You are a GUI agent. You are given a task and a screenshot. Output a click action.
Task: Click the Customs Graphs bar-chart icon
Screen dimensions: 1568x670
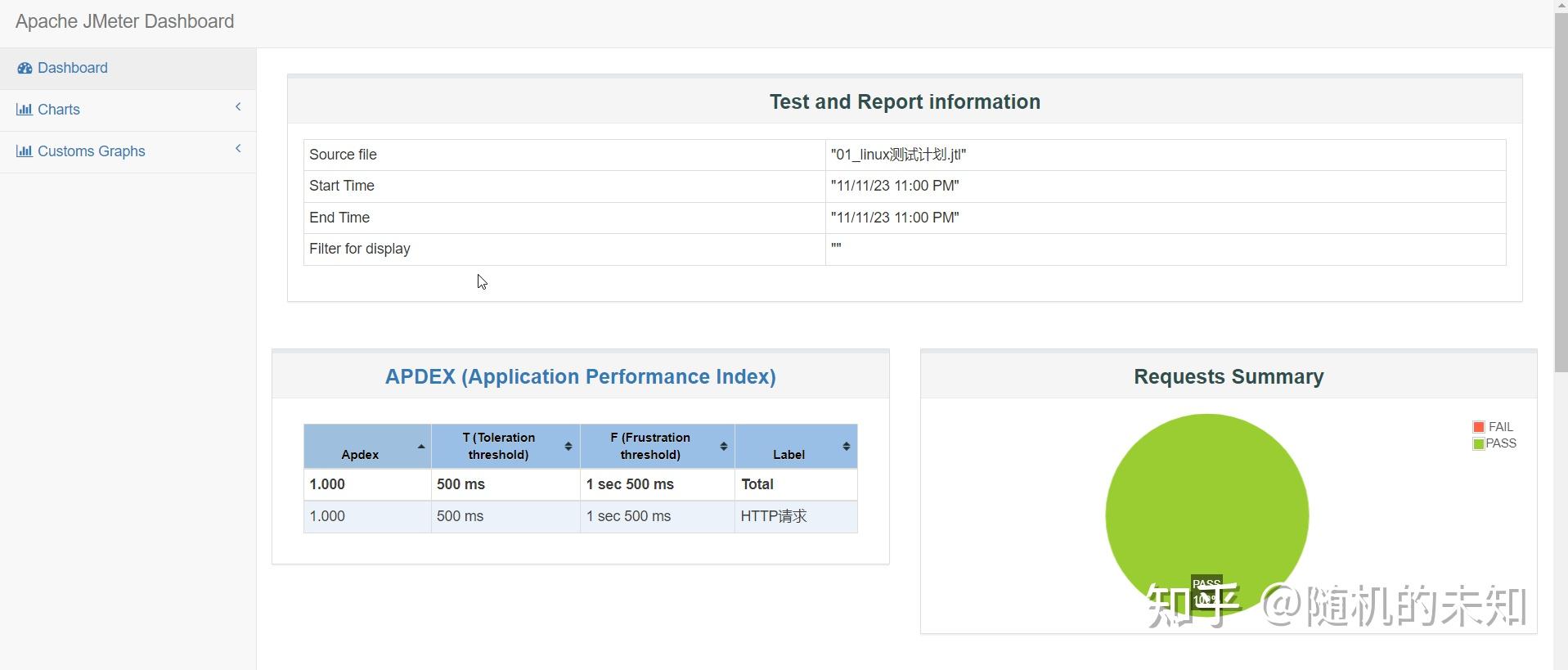tap(25, 151)
